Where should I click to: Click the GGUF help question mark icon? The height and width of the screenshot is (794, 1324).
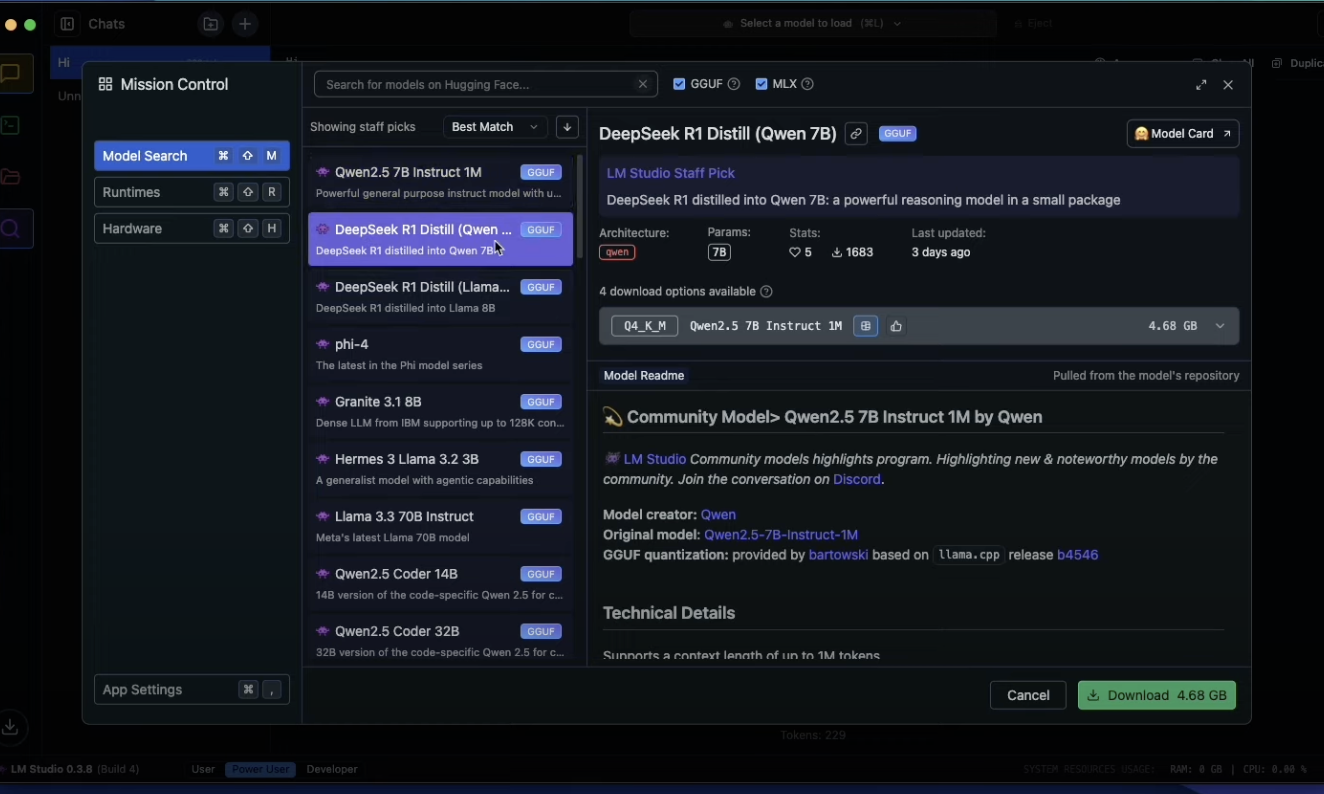point(734,84)
